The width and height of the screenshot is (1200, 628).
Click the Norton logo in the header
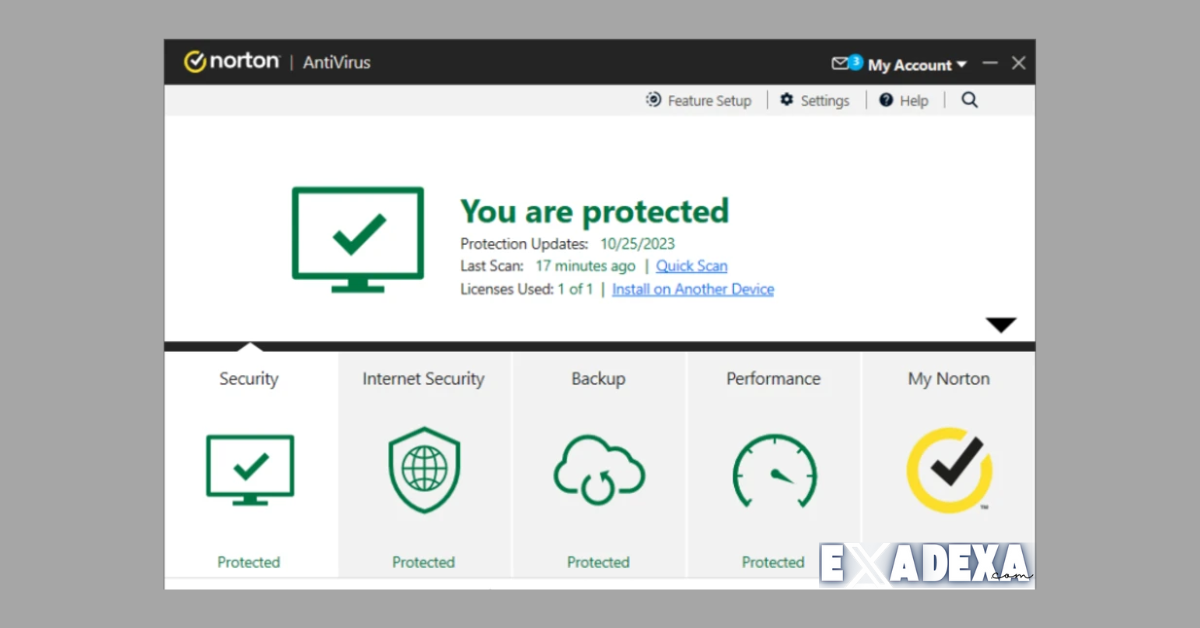coord(231,61)
